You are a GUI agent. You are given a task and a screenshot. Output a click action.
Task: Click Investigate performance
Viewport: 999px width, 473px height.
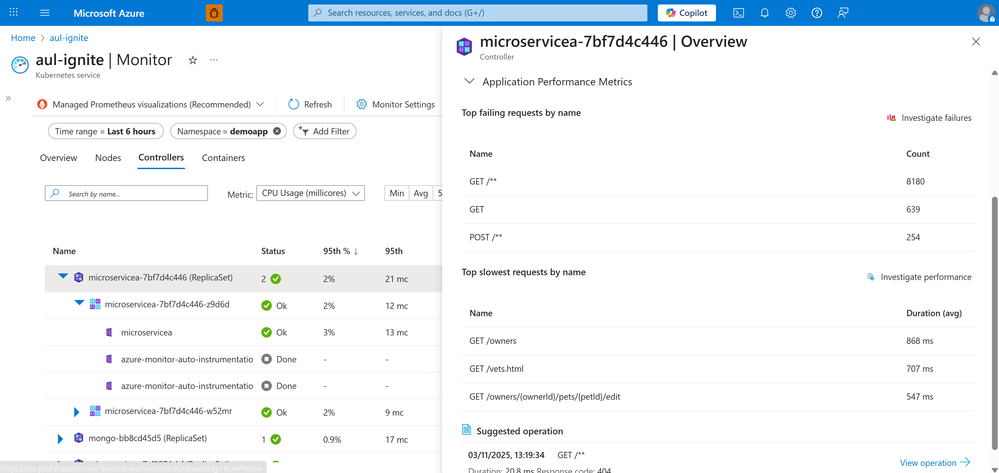(x=919, y=277)
